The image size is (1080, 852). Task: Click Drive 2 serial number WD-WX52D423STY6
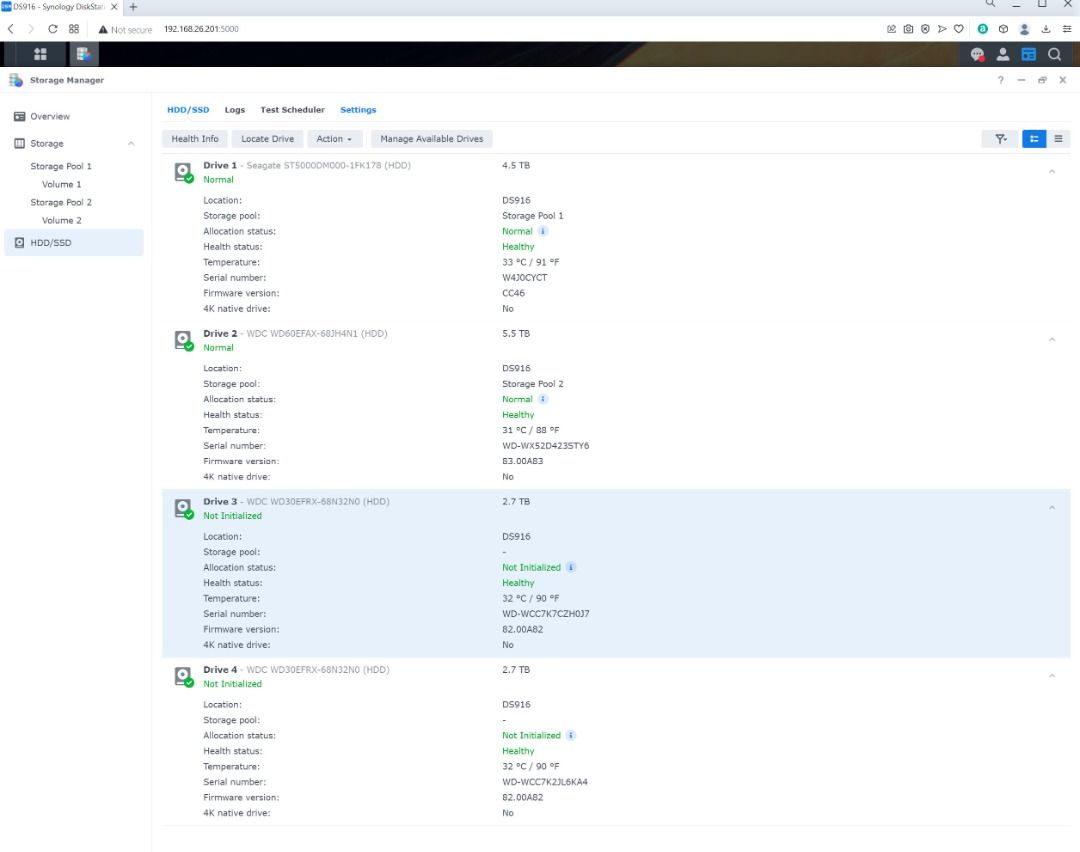pyautogui.click(x=546, y=446)
